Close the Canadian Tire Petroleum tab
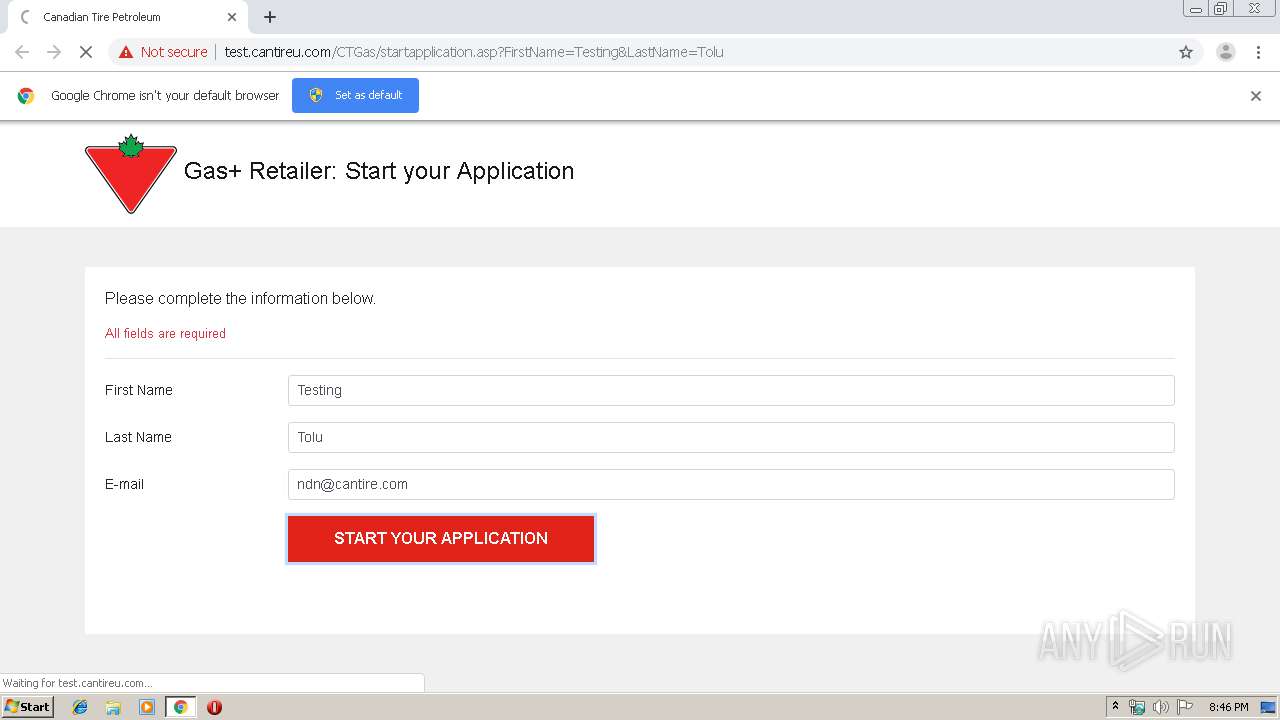Screen dimensions: 1280x720 click(232, 17)
